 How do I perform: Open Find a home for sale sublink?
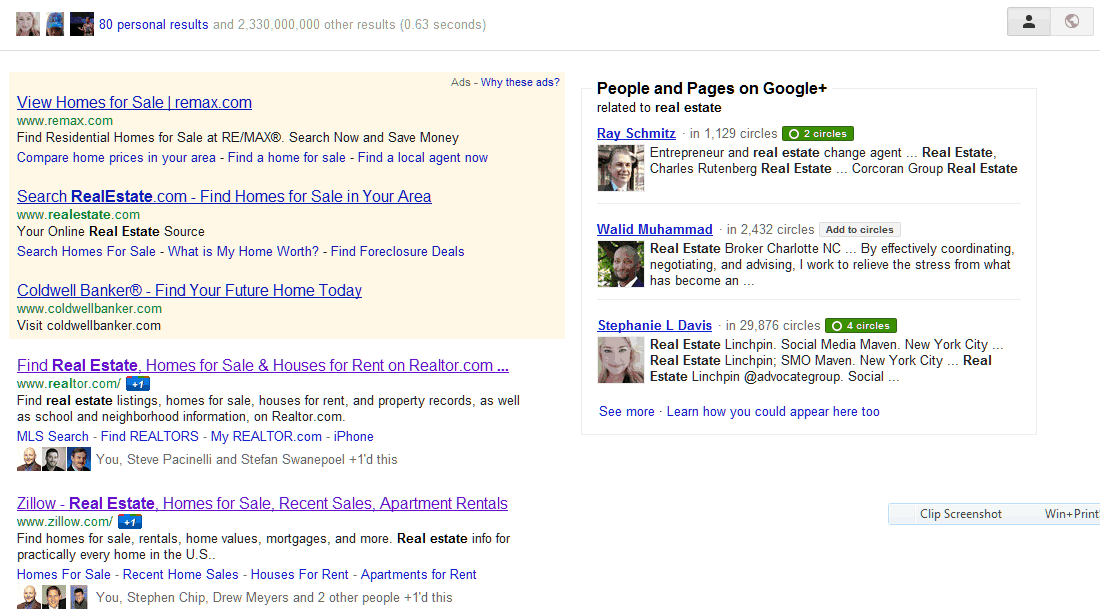pyautogui.click(x=286, y=158)
